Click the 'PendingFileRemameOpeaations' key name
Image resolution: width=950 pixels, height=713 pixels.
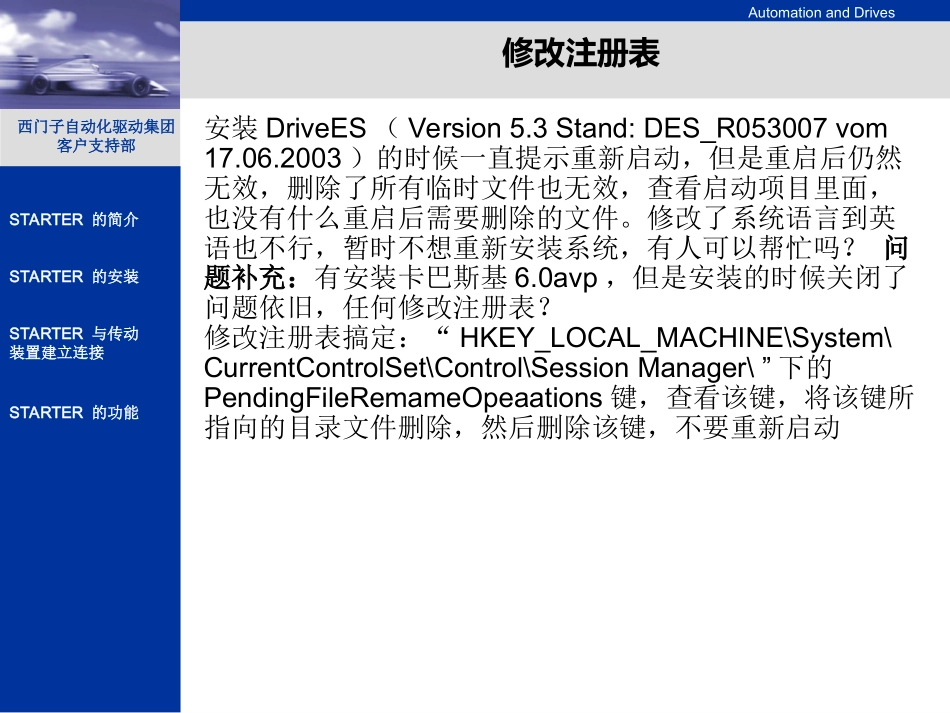point(403,398)
